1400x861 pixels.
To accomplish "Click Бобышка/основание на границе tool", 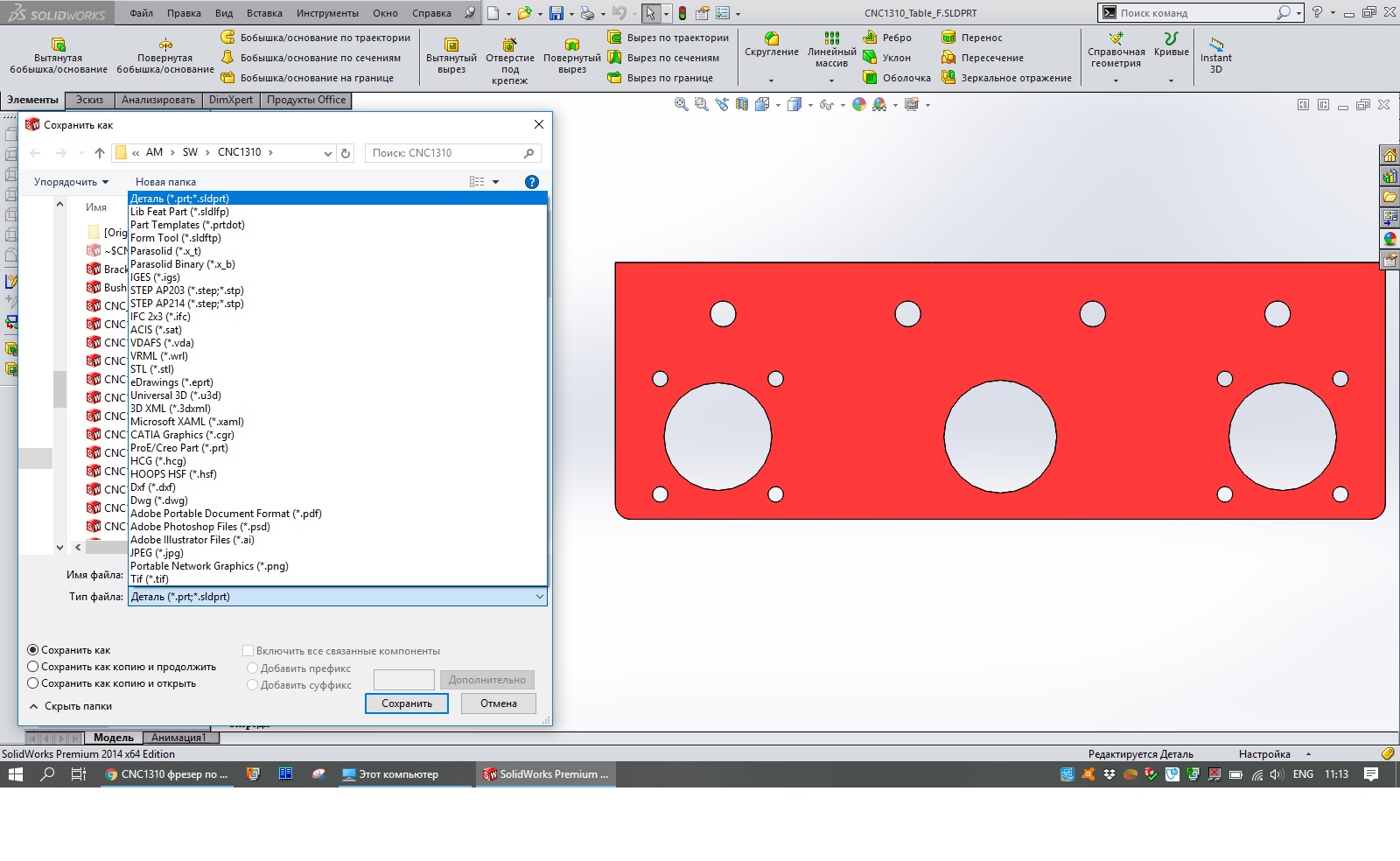I will point(308,78).
